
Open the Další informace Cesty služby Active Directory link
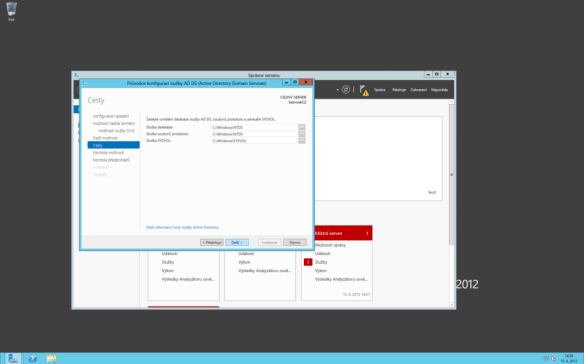point(182,227)
